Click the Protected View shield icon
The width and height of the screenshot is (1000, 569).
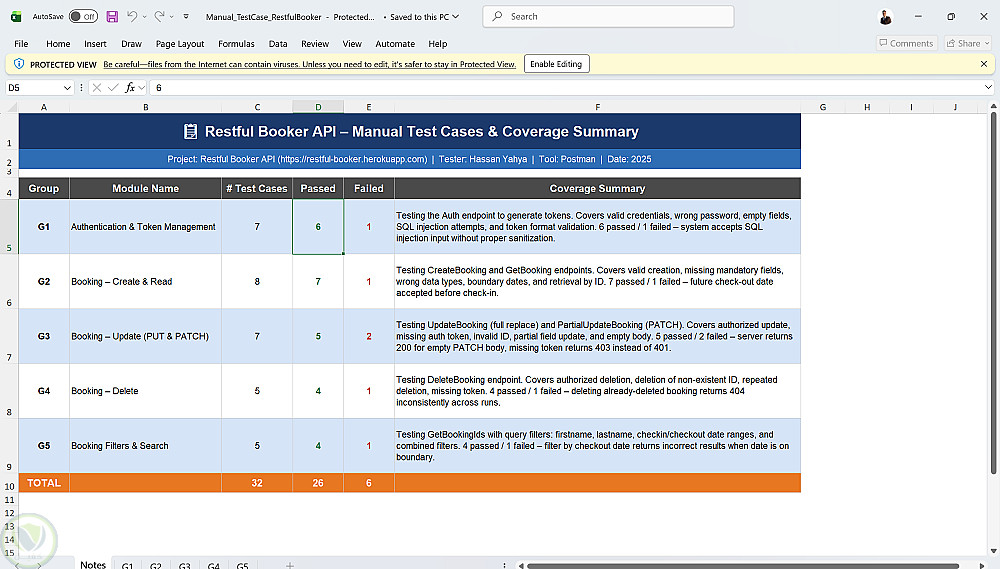(18, 64)
